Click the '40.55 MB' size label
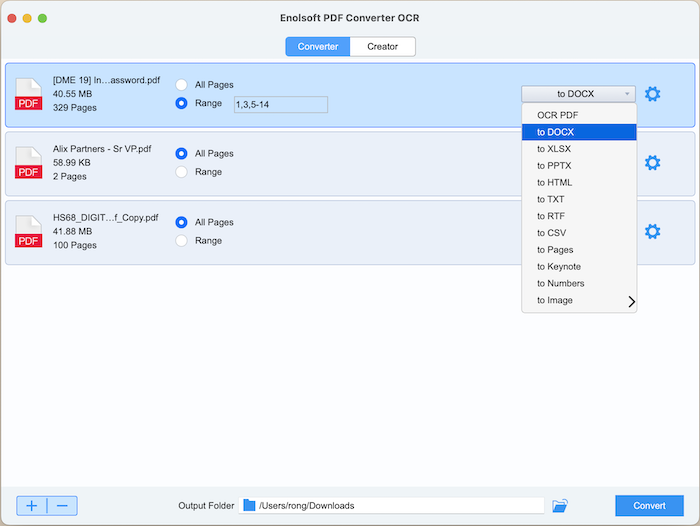This screenshot has height=526, width=700. [x=72, y=94]
